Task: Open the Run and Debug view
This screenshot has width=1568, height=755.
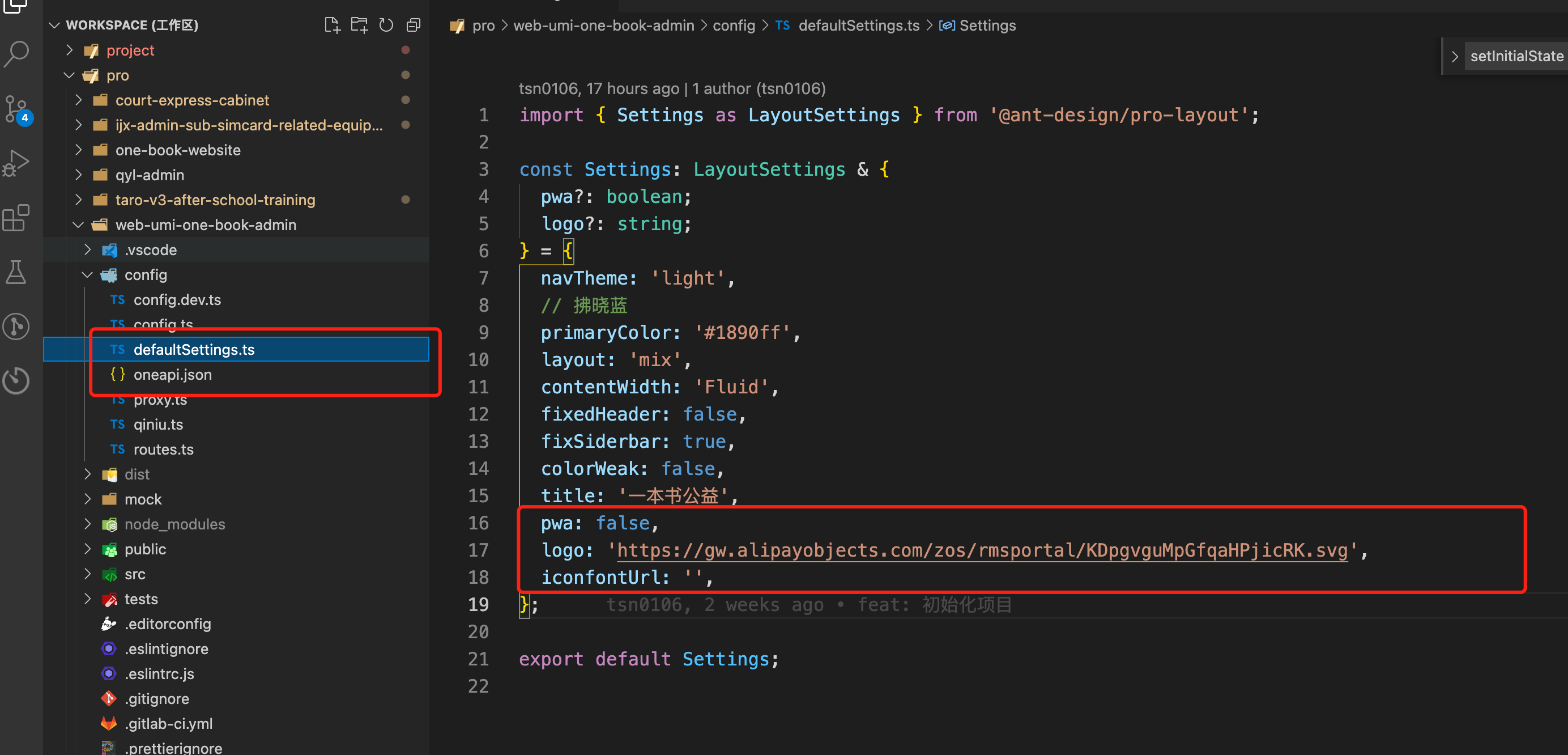Action: pos(16,163)
